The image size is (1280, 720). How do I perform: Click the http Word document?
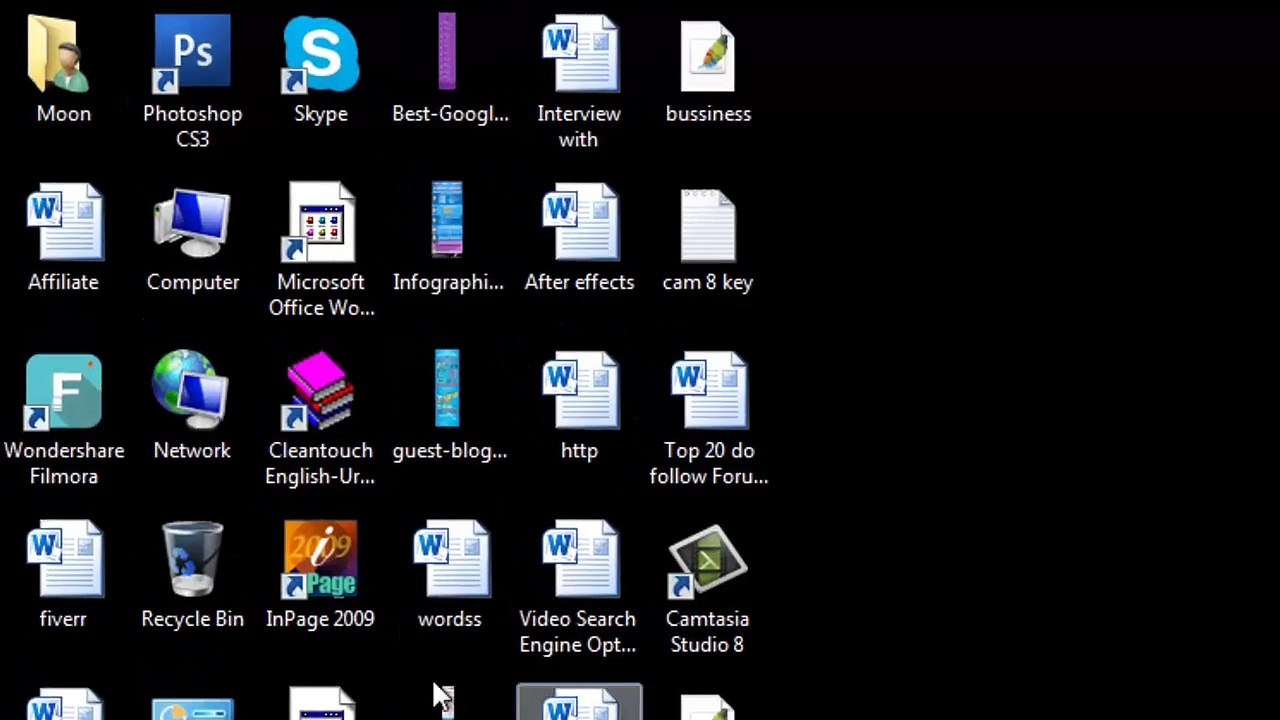(x=579, y=392)
